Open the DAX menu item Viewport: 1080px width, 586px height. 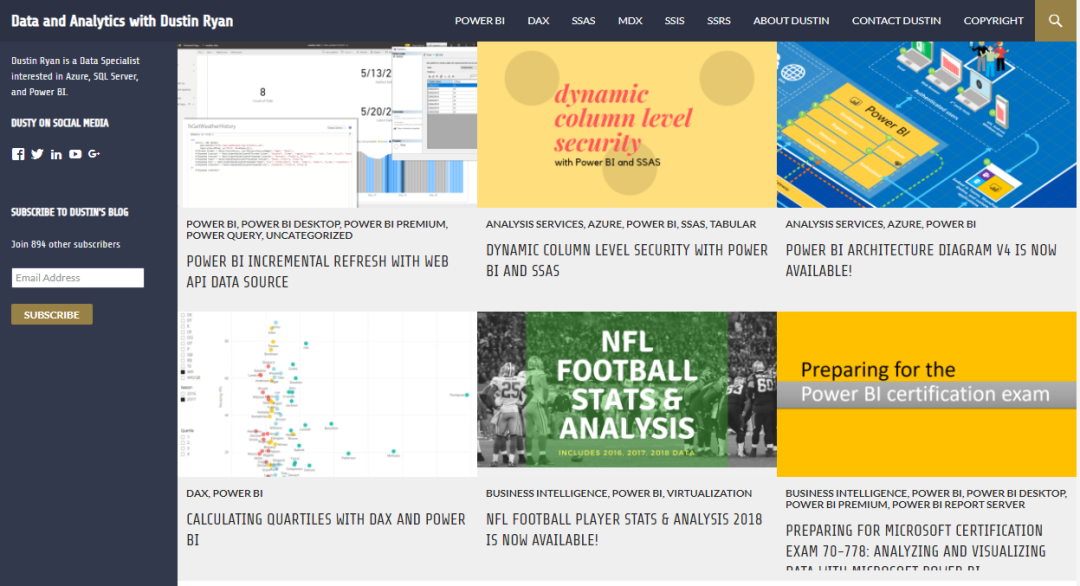click(538, 21)
